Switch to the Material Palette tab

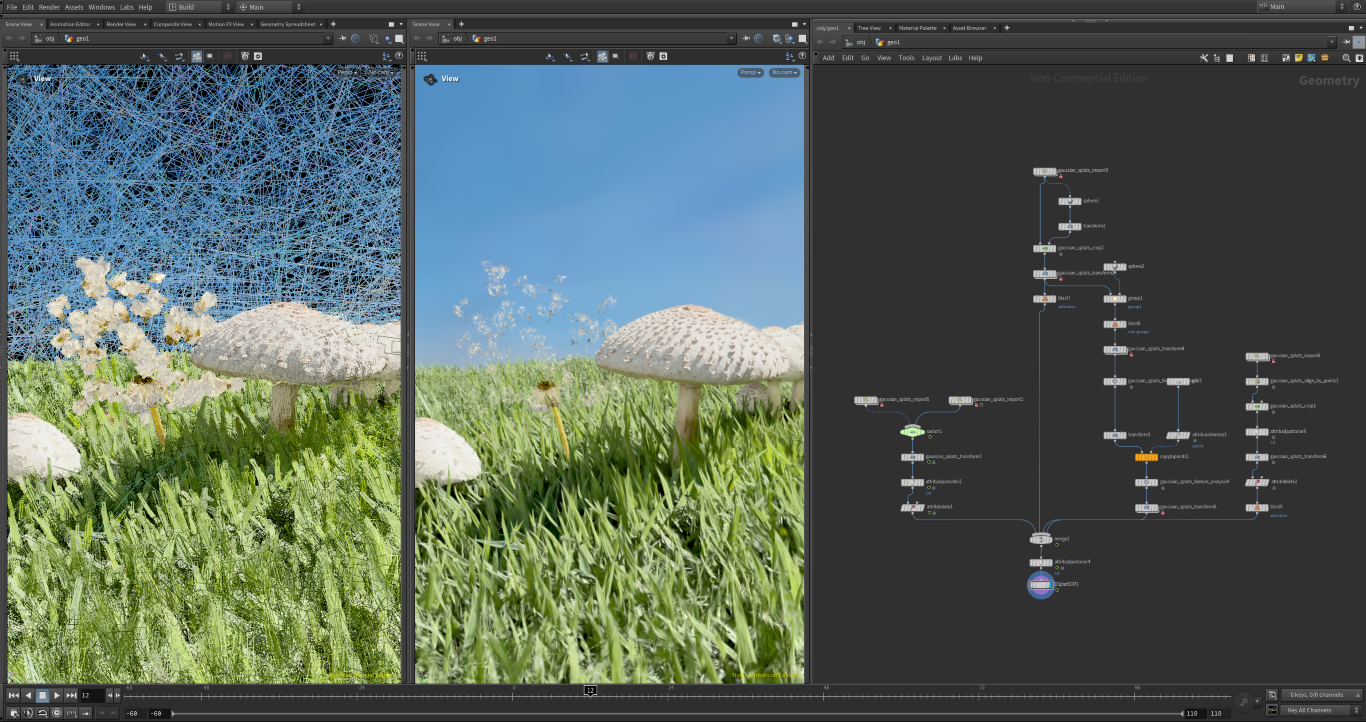pos(916,28)
